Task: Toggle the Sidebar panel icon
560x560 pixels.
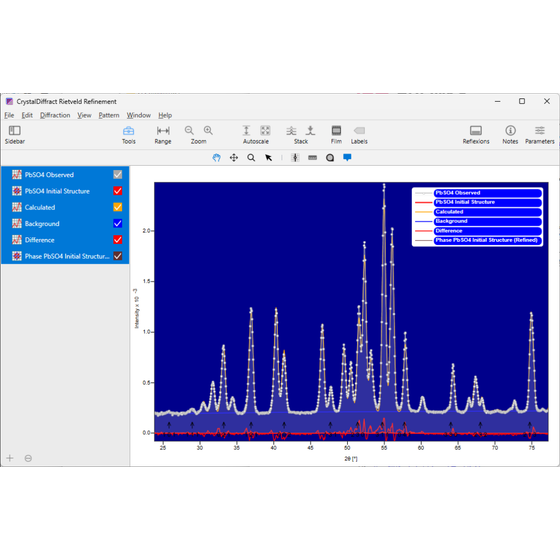Action: (15, 130)
